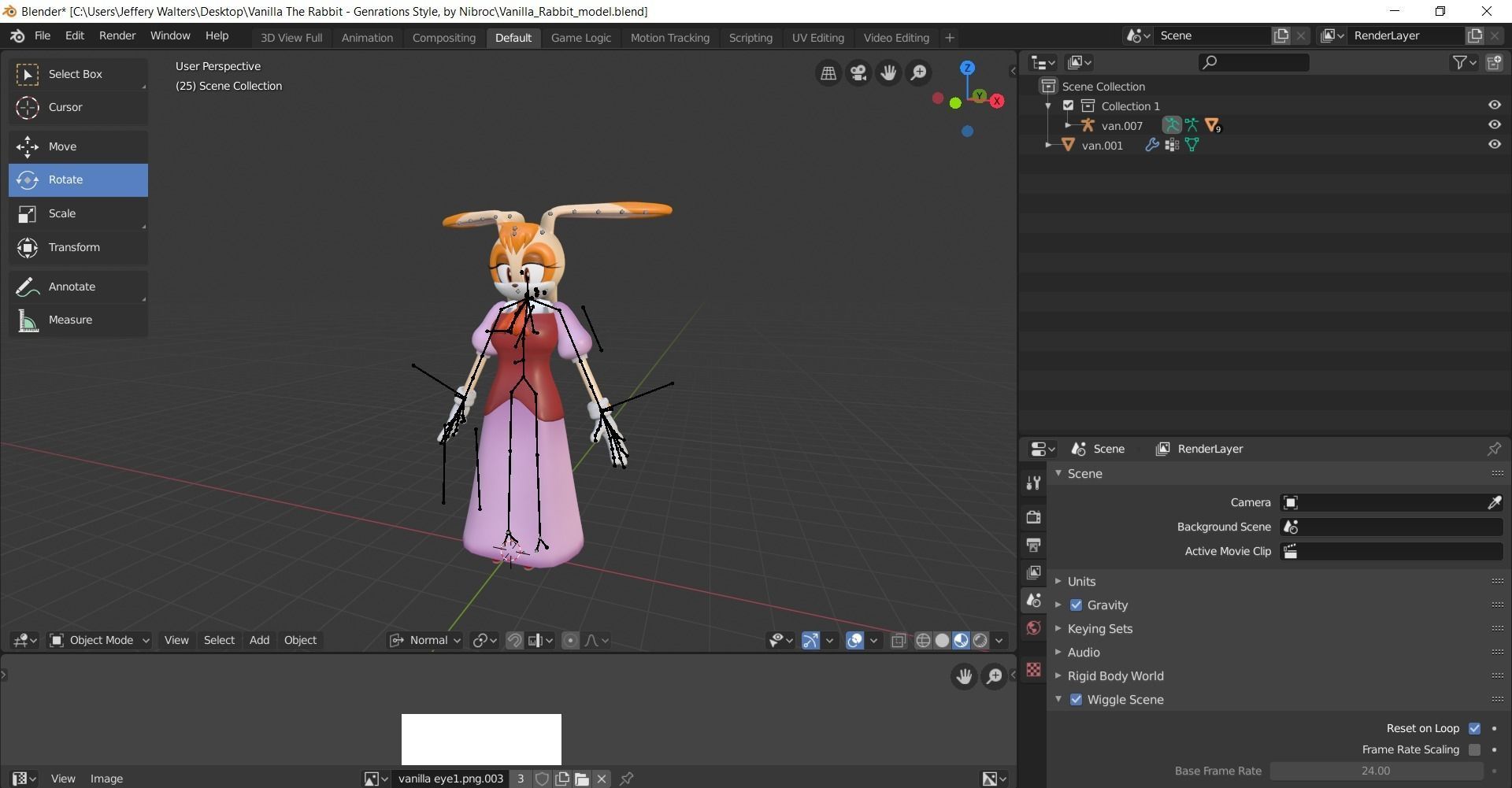Open the Normal orientation dropdown
The width and height of the screenshot is (1512, 788).
coord(425,641)
